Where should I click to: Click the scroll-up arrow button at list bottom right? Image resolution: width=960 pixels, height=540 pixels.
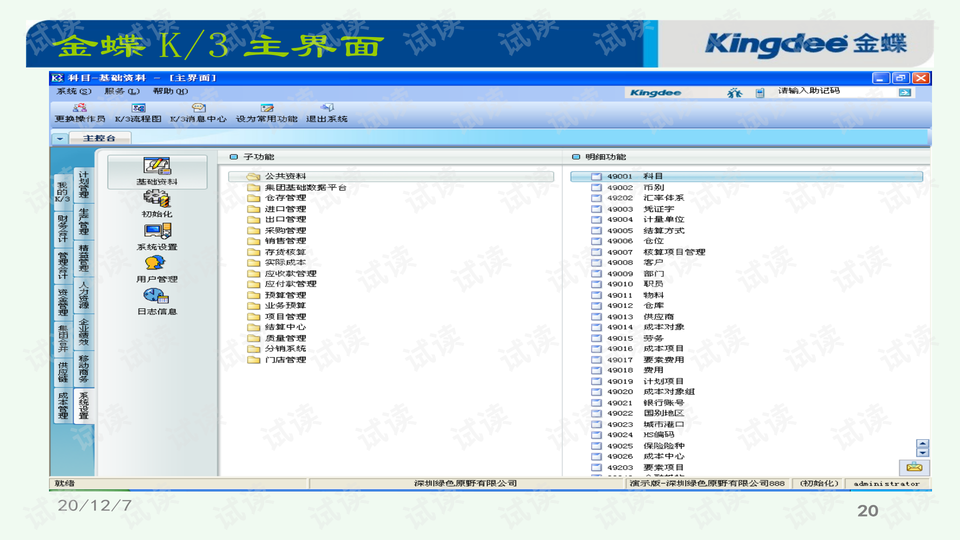[x=923, y=444]
